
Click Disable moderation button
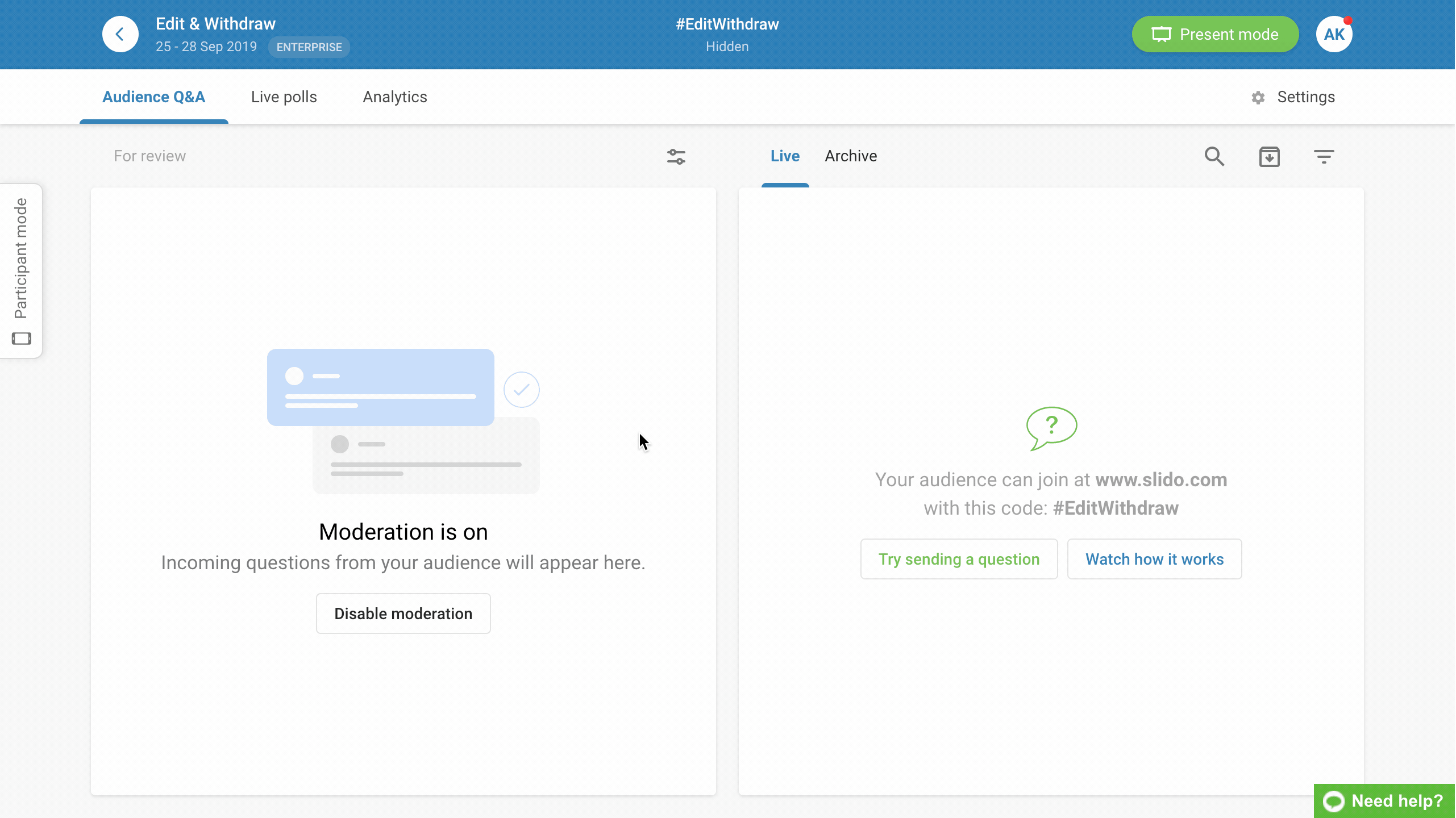coord(403,613)
